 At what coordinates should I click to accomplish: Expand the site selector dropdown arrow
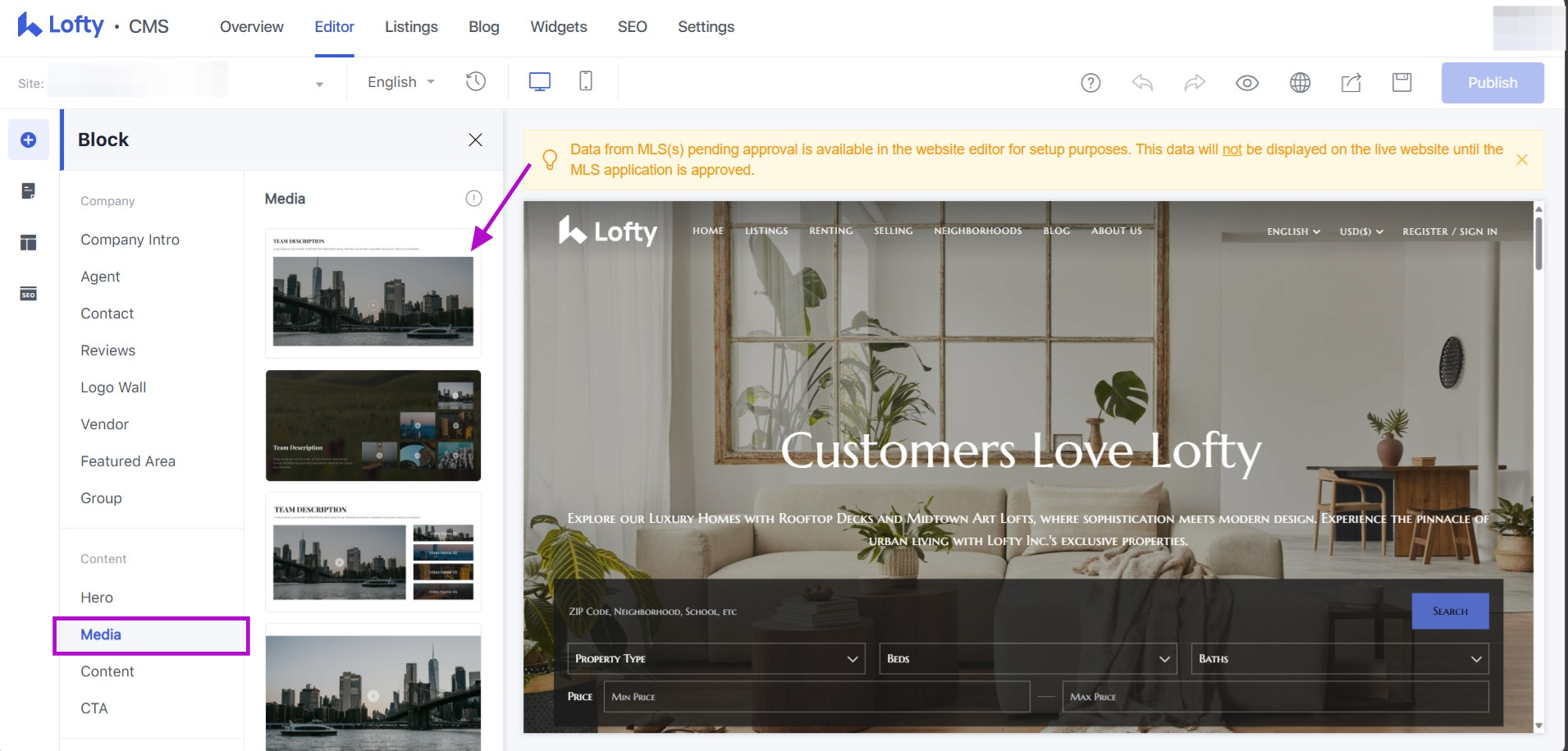[x=319, y=84]
